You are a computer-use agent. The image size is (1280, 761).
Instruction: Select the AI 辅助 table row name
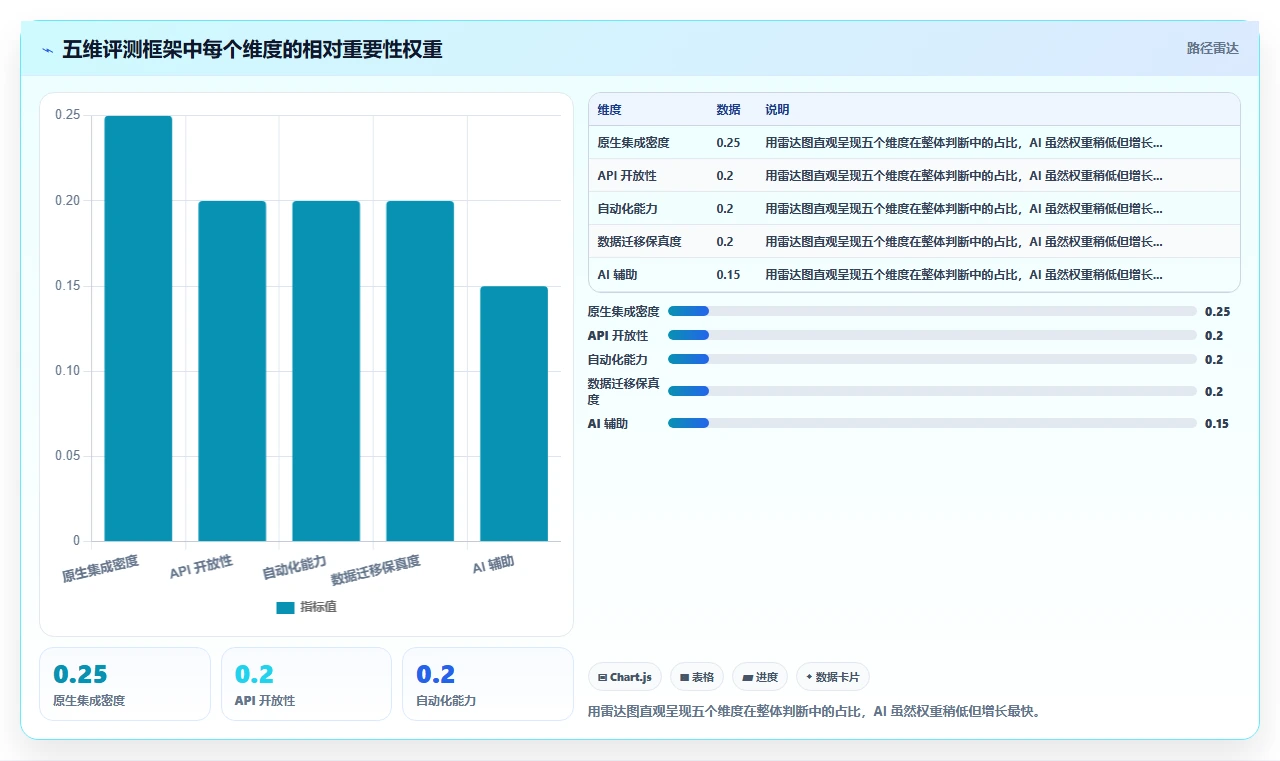(617, 274)
